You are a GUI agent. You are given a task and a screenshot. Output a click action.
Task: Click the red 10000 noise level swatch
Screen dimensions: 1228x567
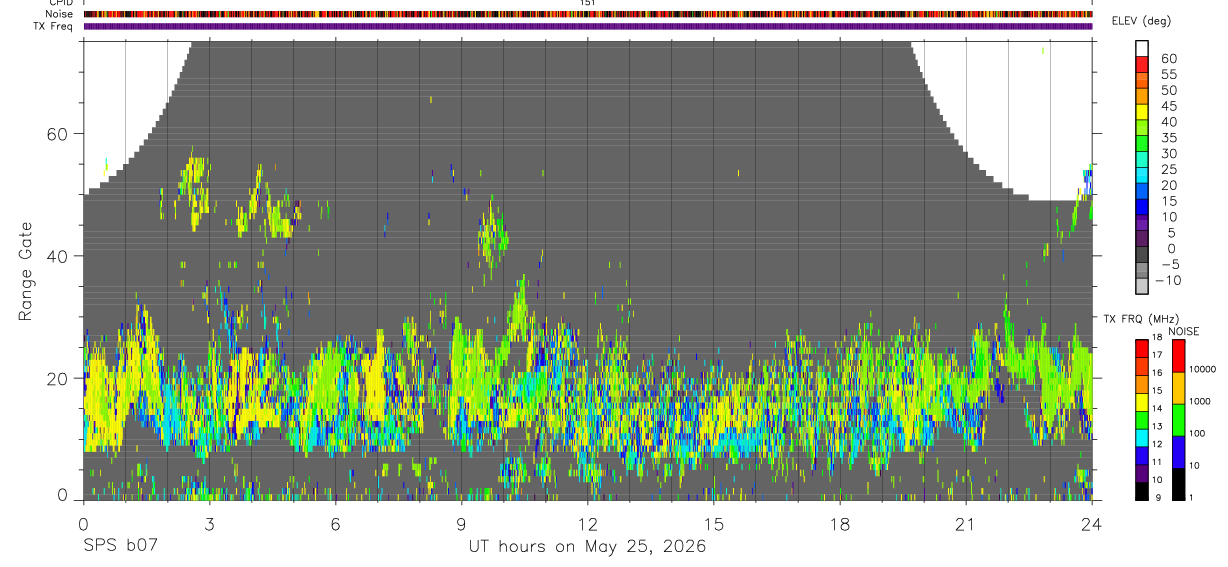pos(1178,356)
